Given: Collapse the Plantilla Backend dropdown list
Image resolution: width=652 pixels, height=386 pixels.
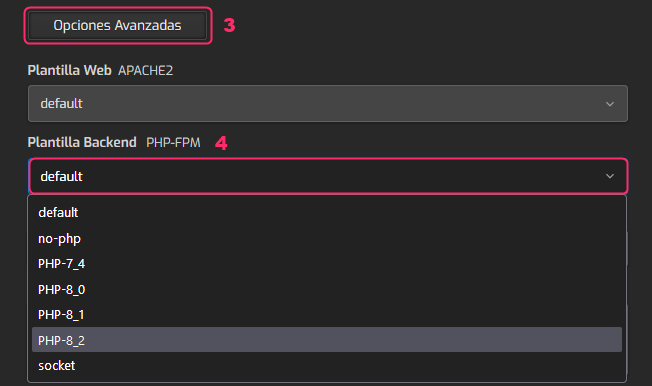Looking at the screenshot, I should click(x=328, y=176).
